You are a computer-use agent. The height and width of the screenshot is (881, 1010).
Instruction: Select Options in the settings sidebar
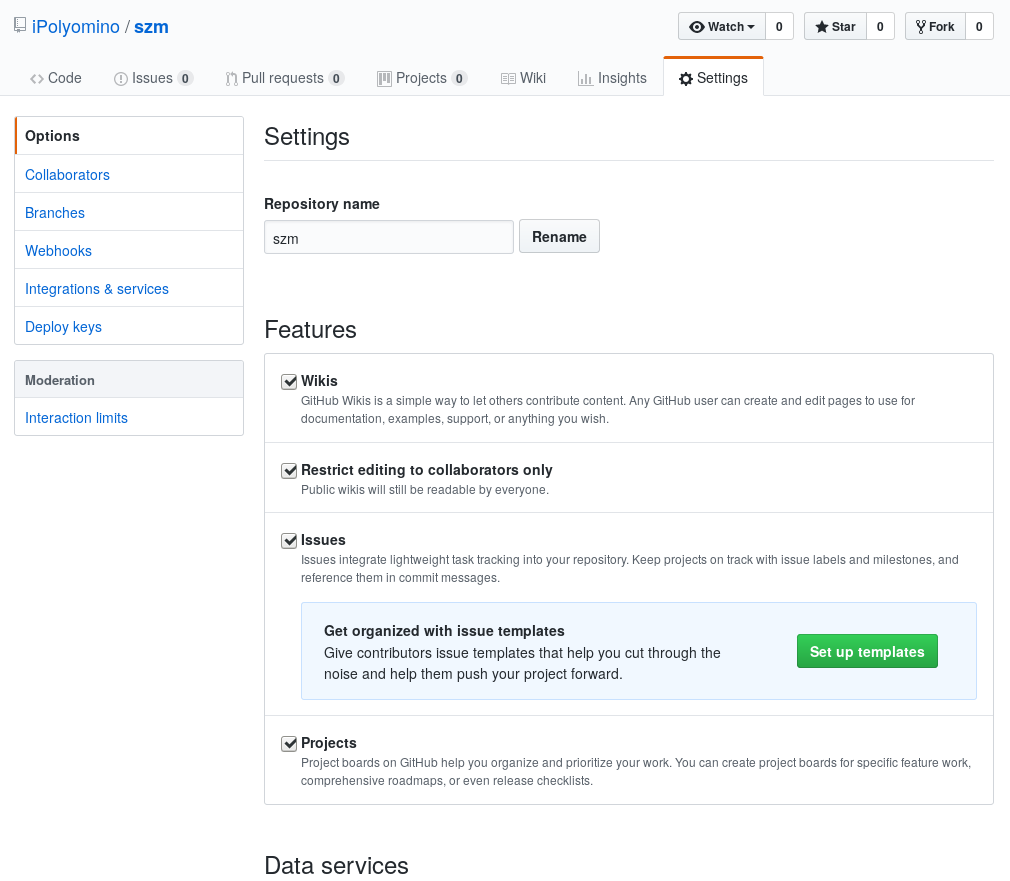coord(129,136)
